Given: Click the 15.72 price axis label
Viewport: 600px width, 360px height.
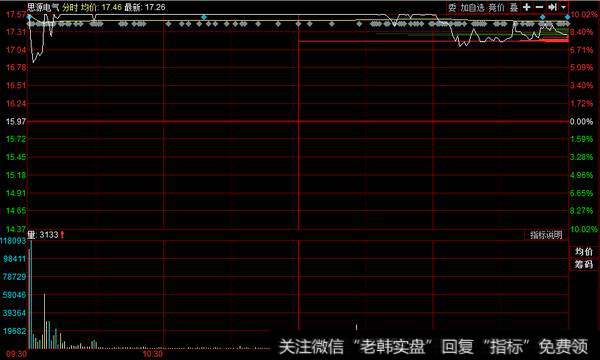Looking at the screenshot, I should coord(16,139).
